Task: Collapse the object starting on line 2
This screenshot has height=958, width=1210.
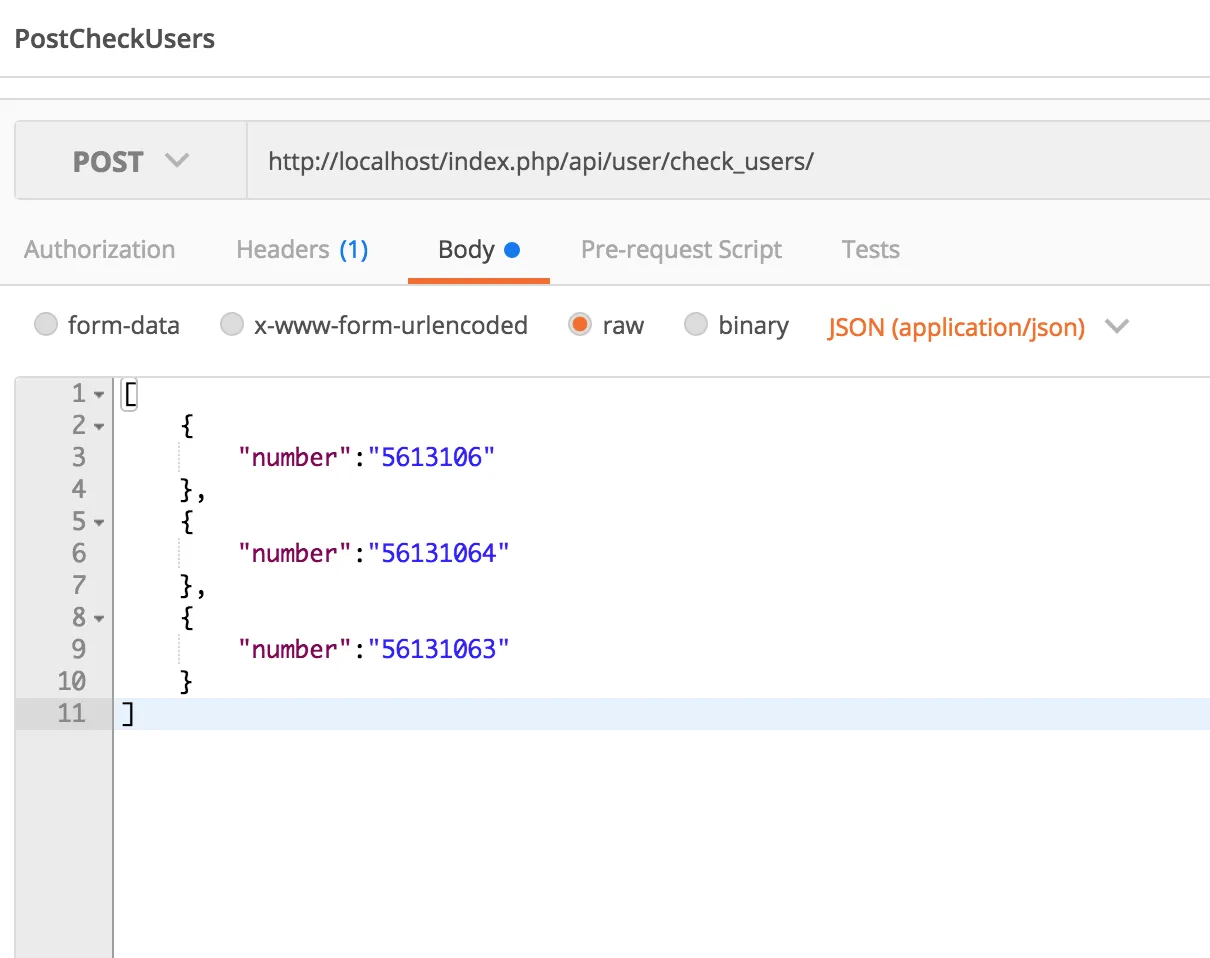Action: 99,427
